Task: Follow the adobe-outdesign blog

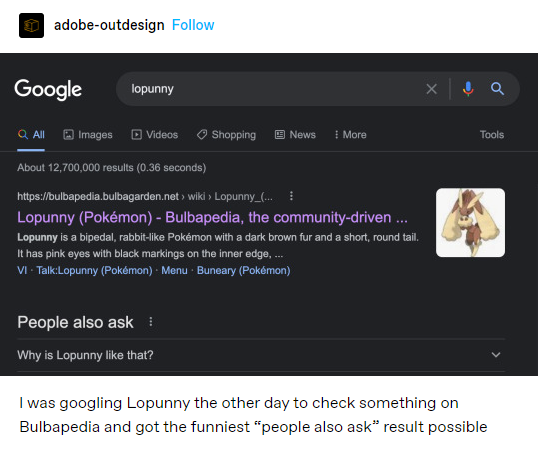Action: point(193,25)
